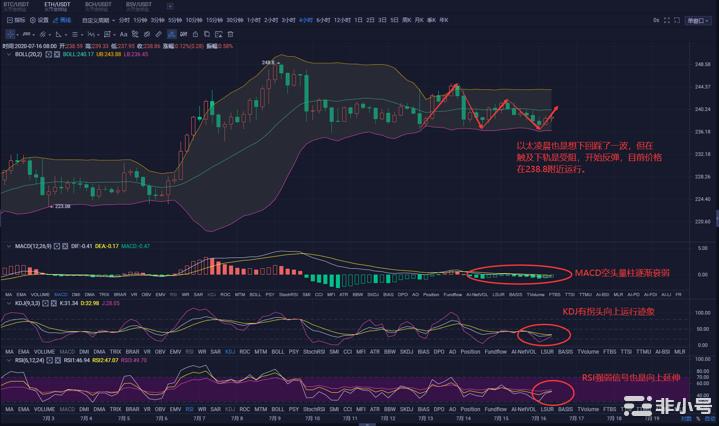Click the 240.24 price label on price axis
The image size is (719, 426).
(702, 109)
